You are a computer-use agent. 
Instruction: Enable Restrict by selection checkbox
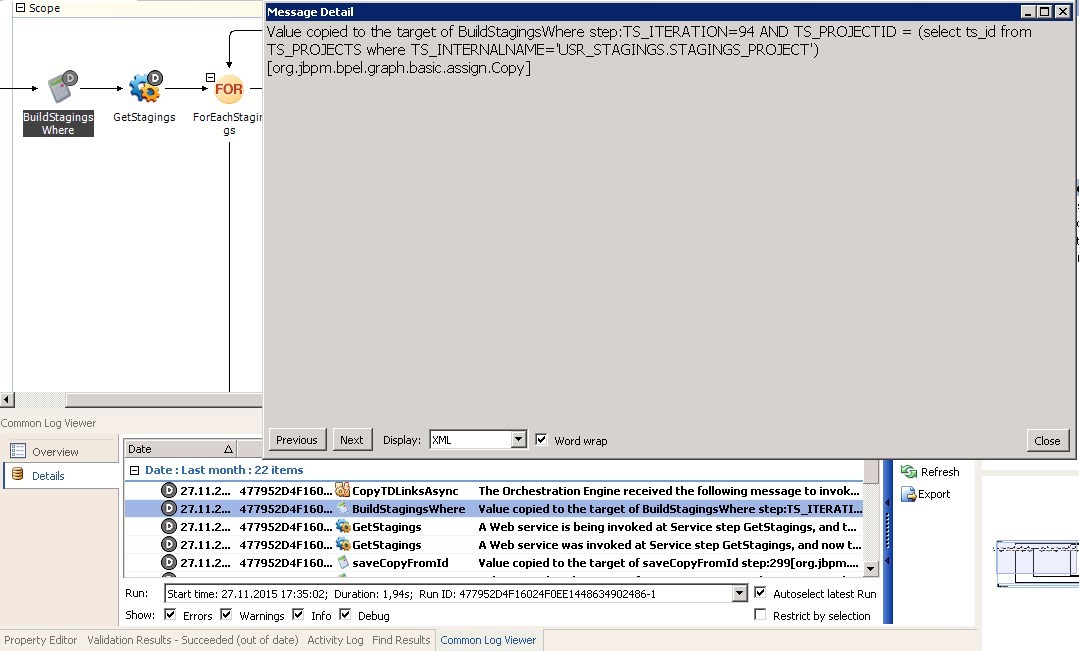(x=760, y=615)
